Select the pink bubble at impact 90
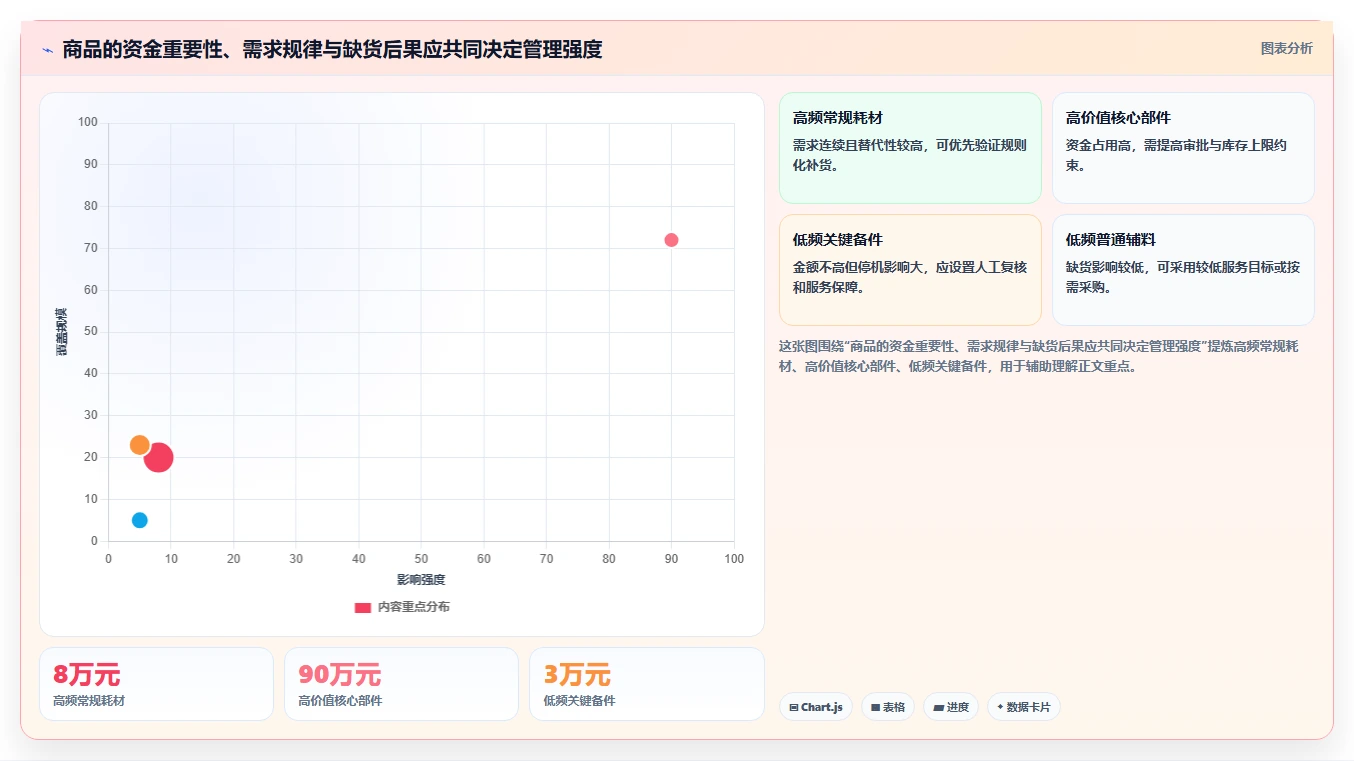Screen dimensions: 1354x761 [x=671, y=240]
